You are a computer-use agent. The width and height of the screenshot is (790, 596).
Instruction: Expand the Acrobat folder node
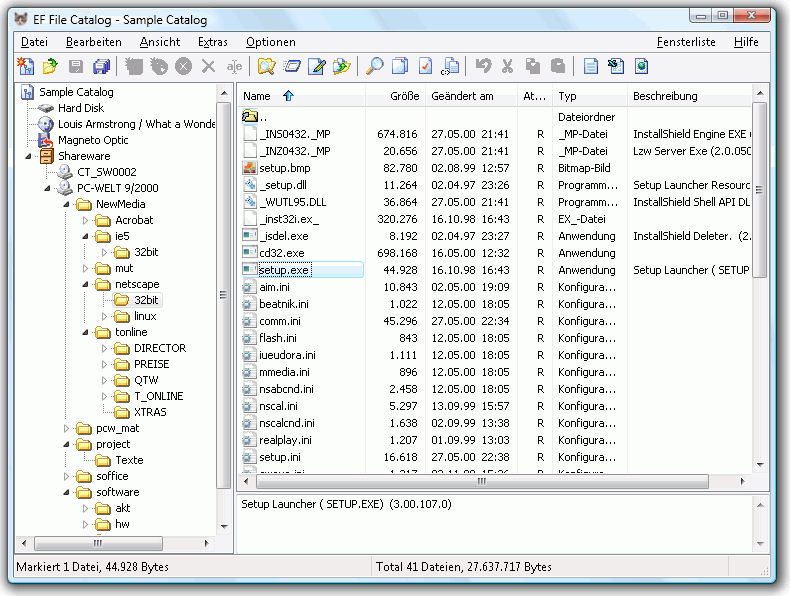pyautogui.click(x=86, y=220)
